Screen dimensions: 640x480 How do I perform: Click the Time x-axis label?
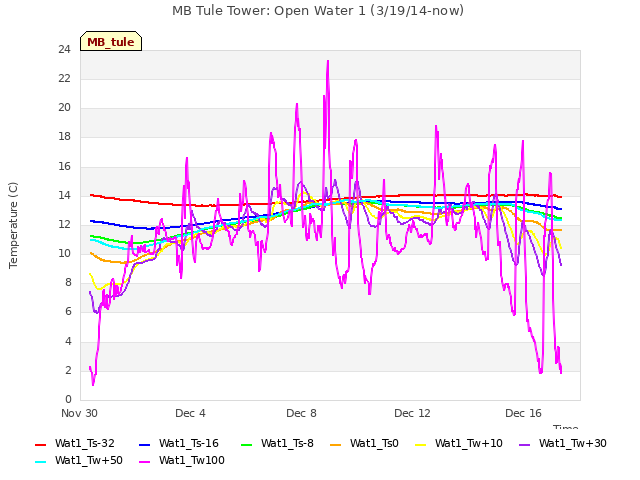[x=566, y=427]
